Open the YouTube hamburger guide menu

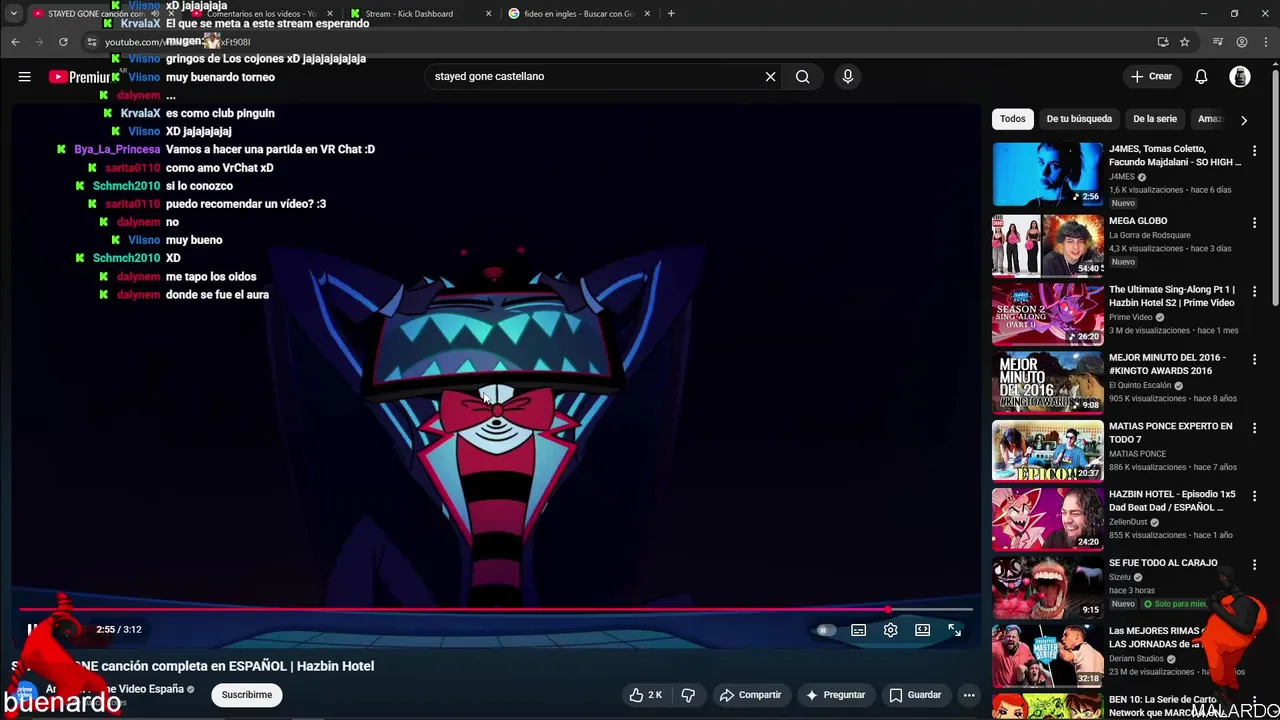(24, 77)
